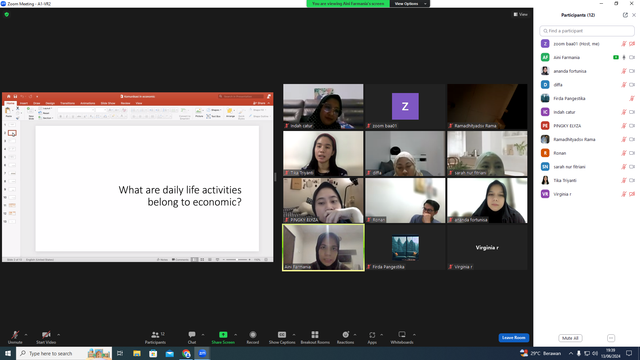Select Ramadhityadox Rama in participant list
This screenshot has width=640, height=360.
(587, 139)
